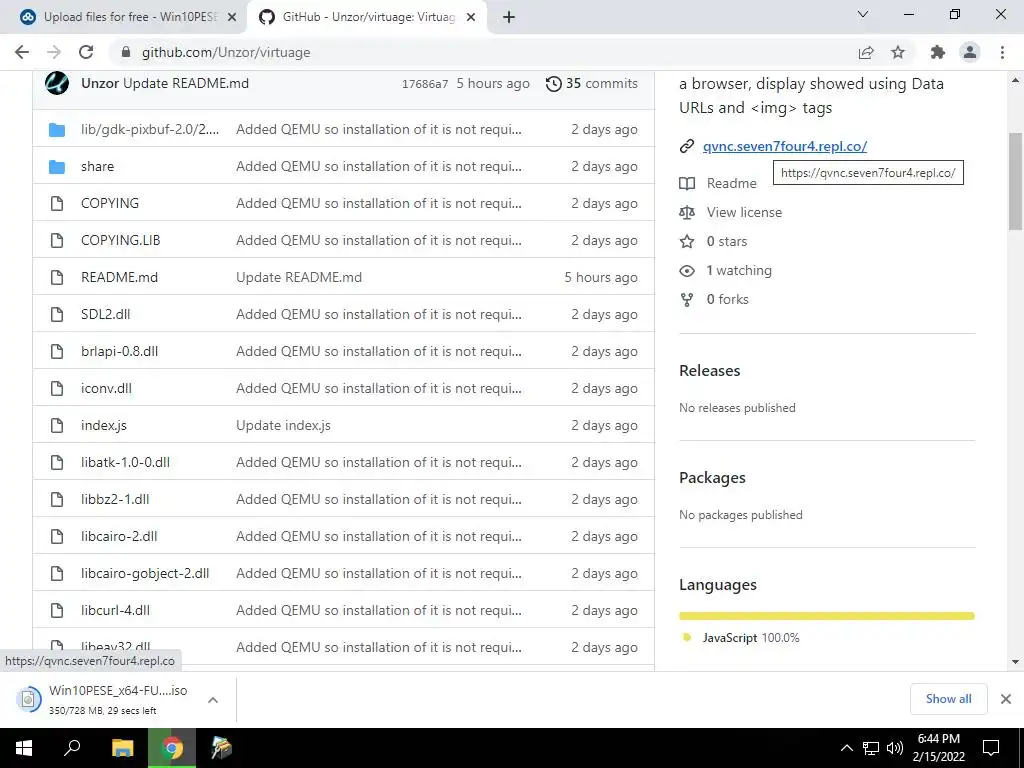Click the Chrome taskbar icon
This screenshot has height=768, width=1024.
tap(172, 748)
